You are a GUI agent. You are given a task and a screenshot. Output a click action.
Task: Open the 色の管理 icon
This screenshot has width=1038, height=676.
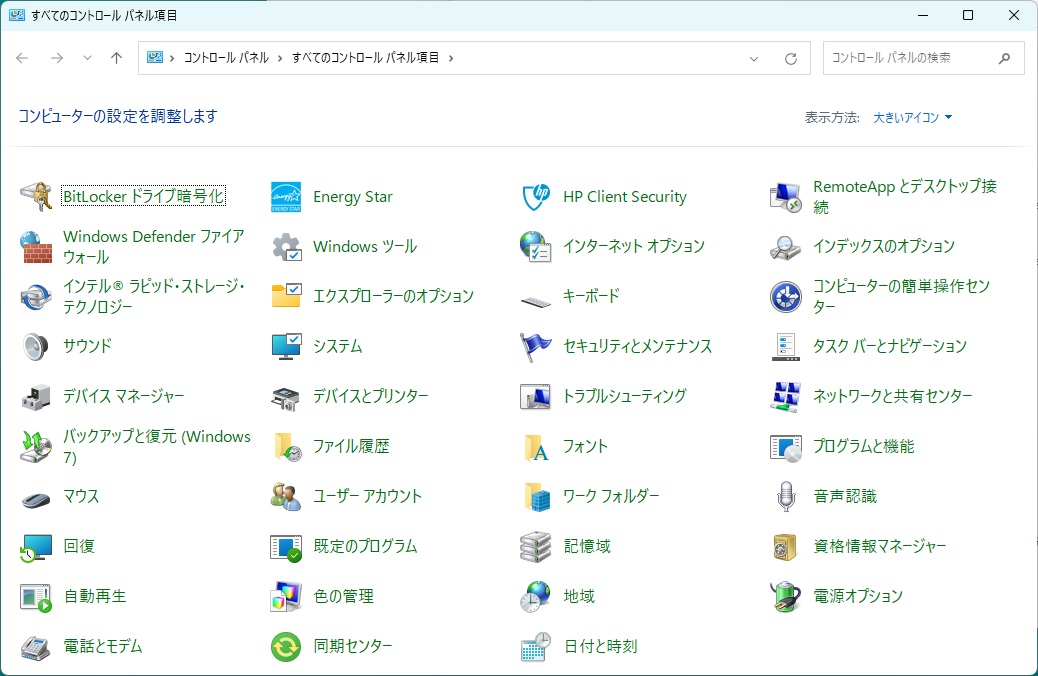(x=286, y=596)
